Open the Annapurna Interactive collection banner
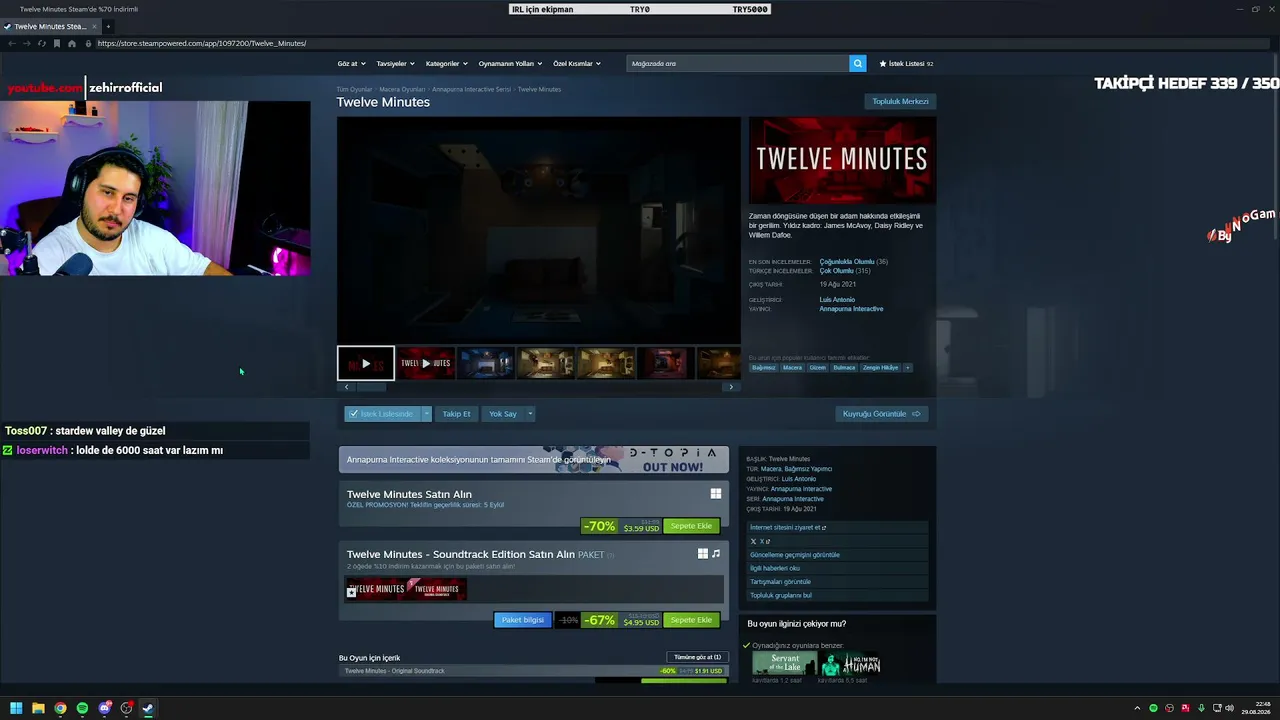The height and width of the screenshot is (720, 1280). tap(533, 460)
